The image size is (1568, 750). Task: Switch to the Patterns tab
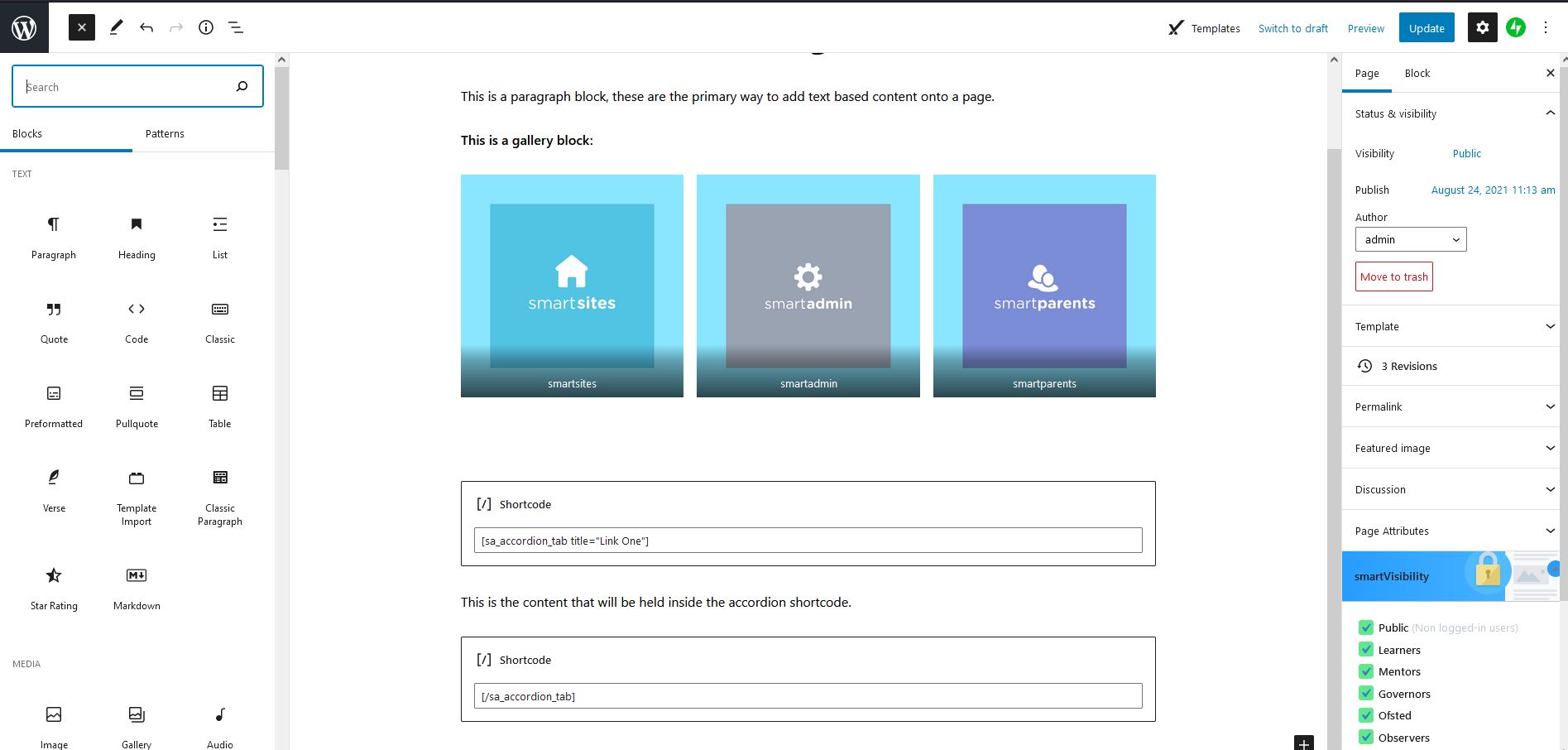pyautogui.click(x=165, y=133)
